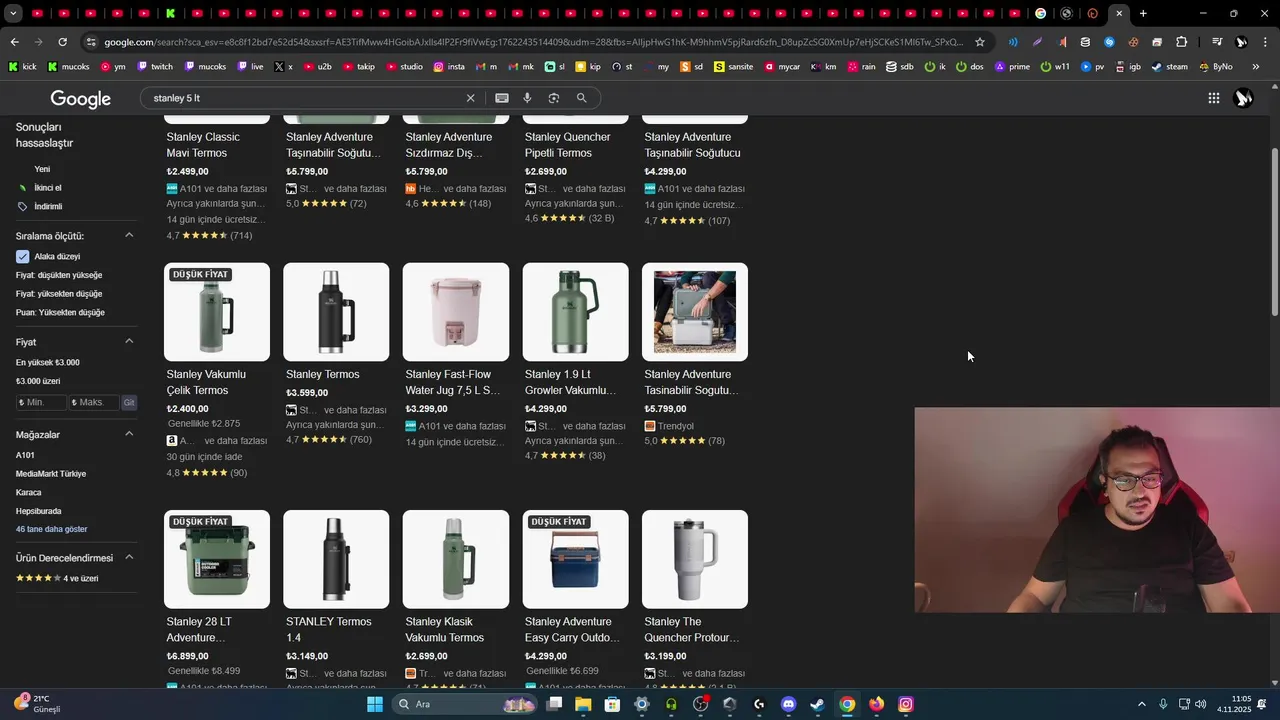Screen dimensions: 1280x720
Task: Open Steam from the taskbar
Action: tap(817, 704)
